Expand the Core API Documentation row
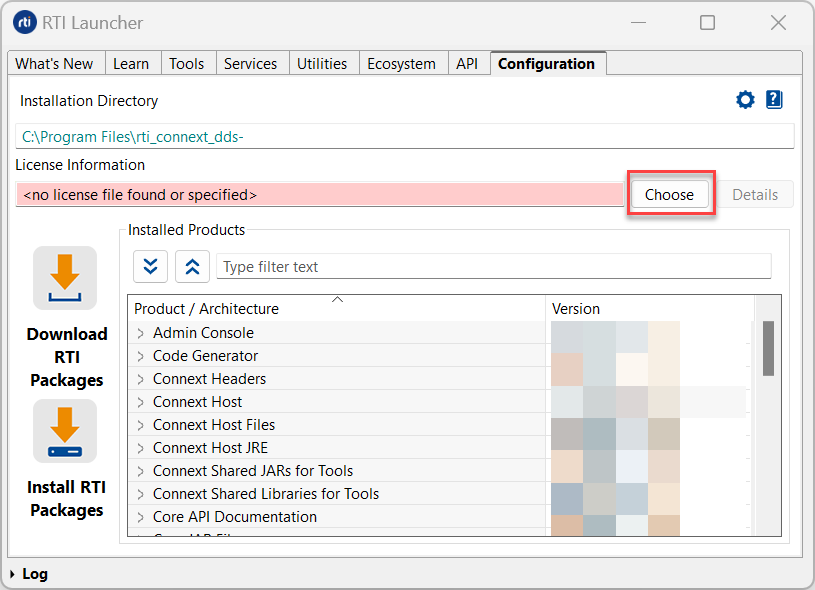 [140, 517]
